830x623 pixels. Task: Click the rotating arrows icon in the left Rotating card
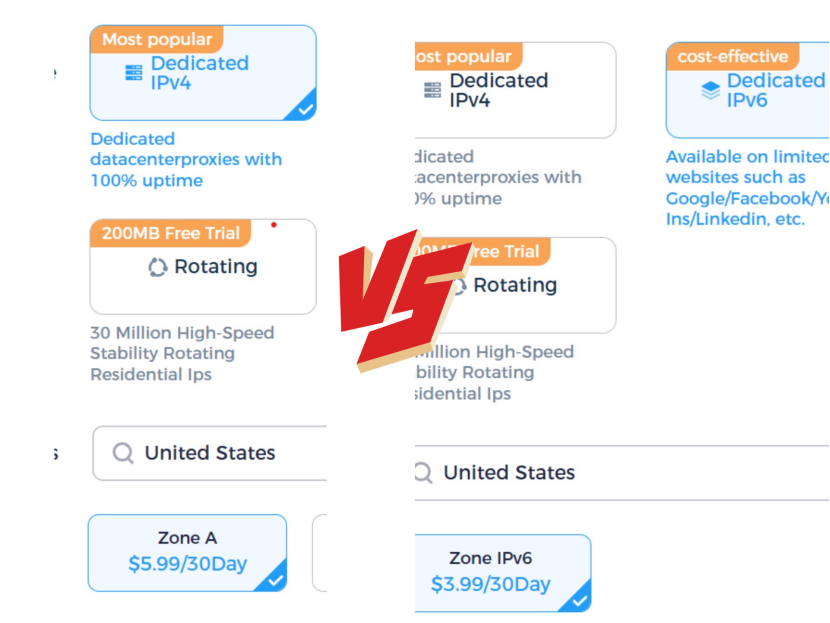(157, 268)
